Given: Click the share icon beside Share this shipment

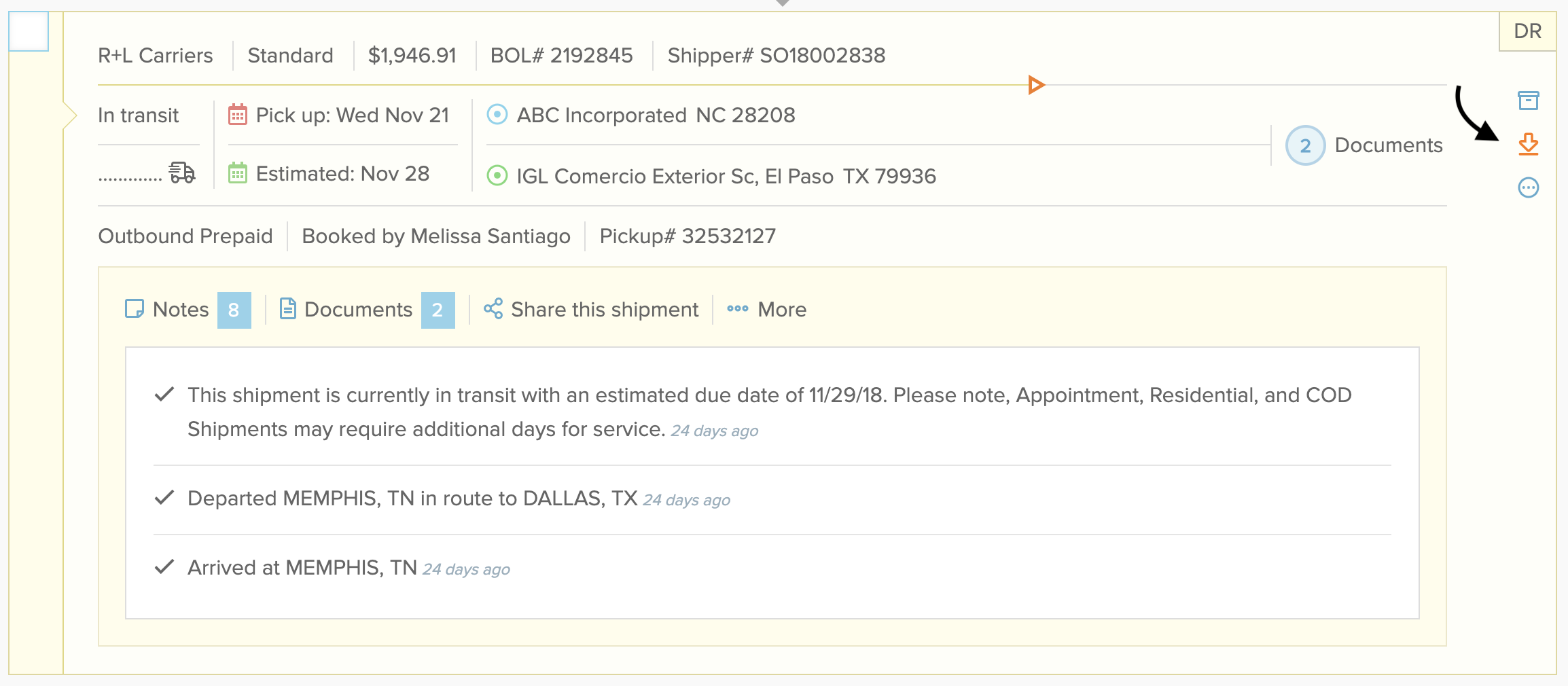Looking at the screenshot, I should coord(493,309).
